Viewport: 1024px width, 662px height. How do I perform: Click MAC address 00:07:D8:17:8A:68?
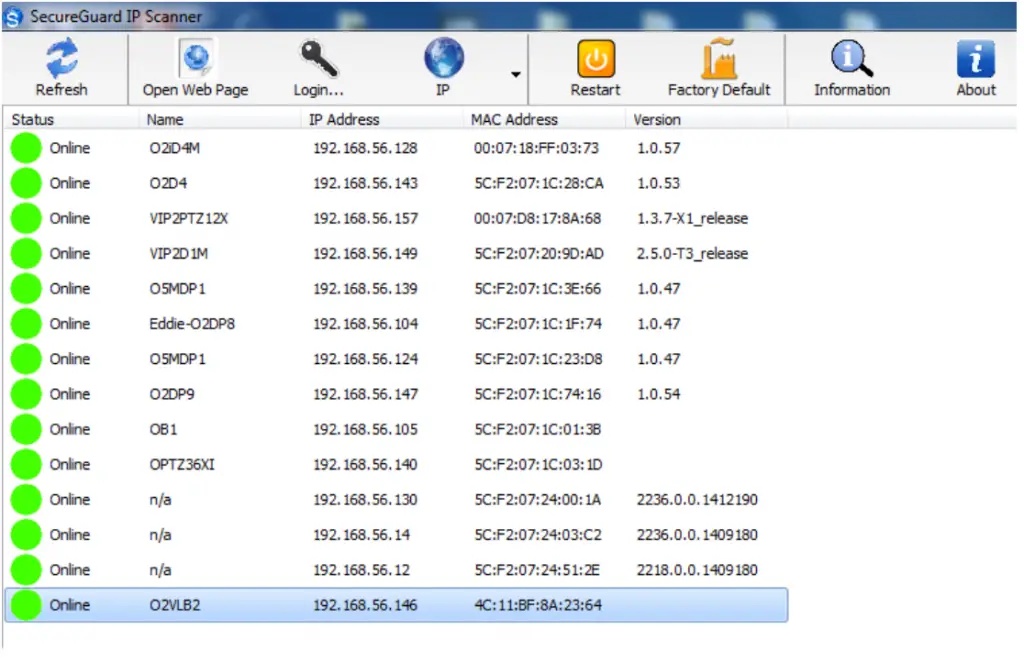click(x=537, y=219)
